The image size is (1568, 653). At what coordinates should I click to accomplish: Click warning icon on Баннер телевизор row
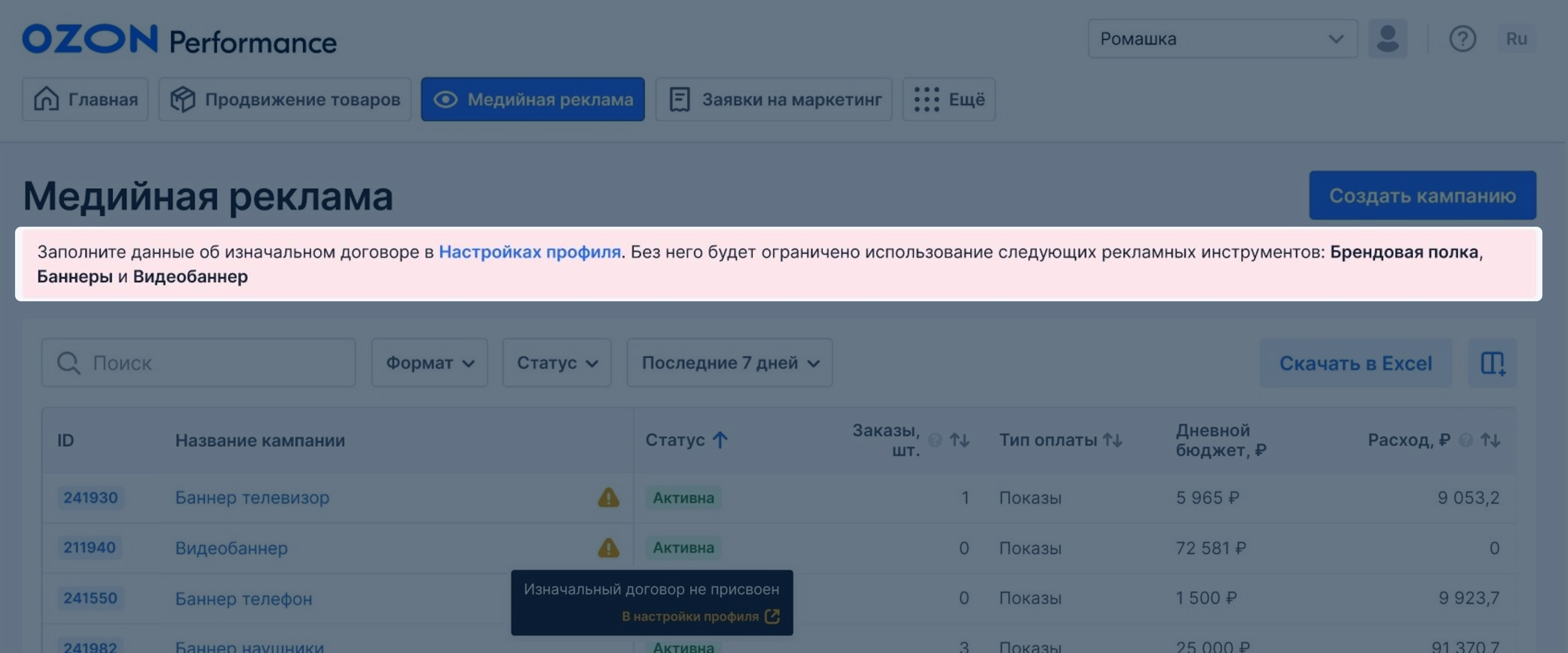[x=609, y=498]
